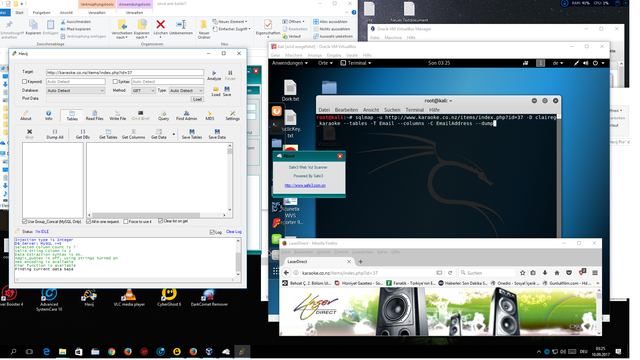
Task: Toggle the Log checkbox
Action: (212, 232)
